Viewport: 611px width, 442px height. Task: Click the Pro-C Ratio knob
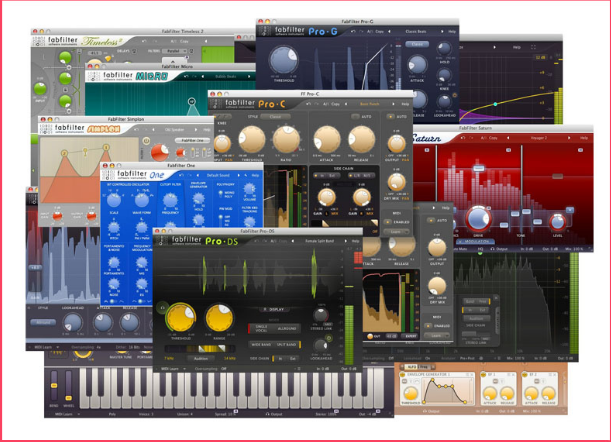tap(287, 139)
